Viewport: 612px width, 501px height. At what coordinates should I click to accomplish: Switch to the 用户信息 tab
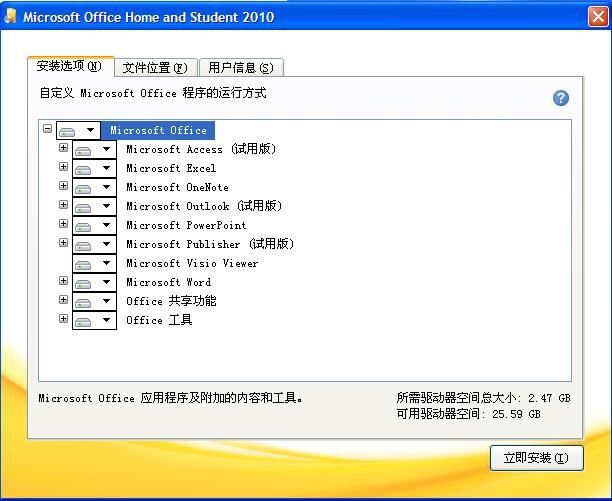240,68
